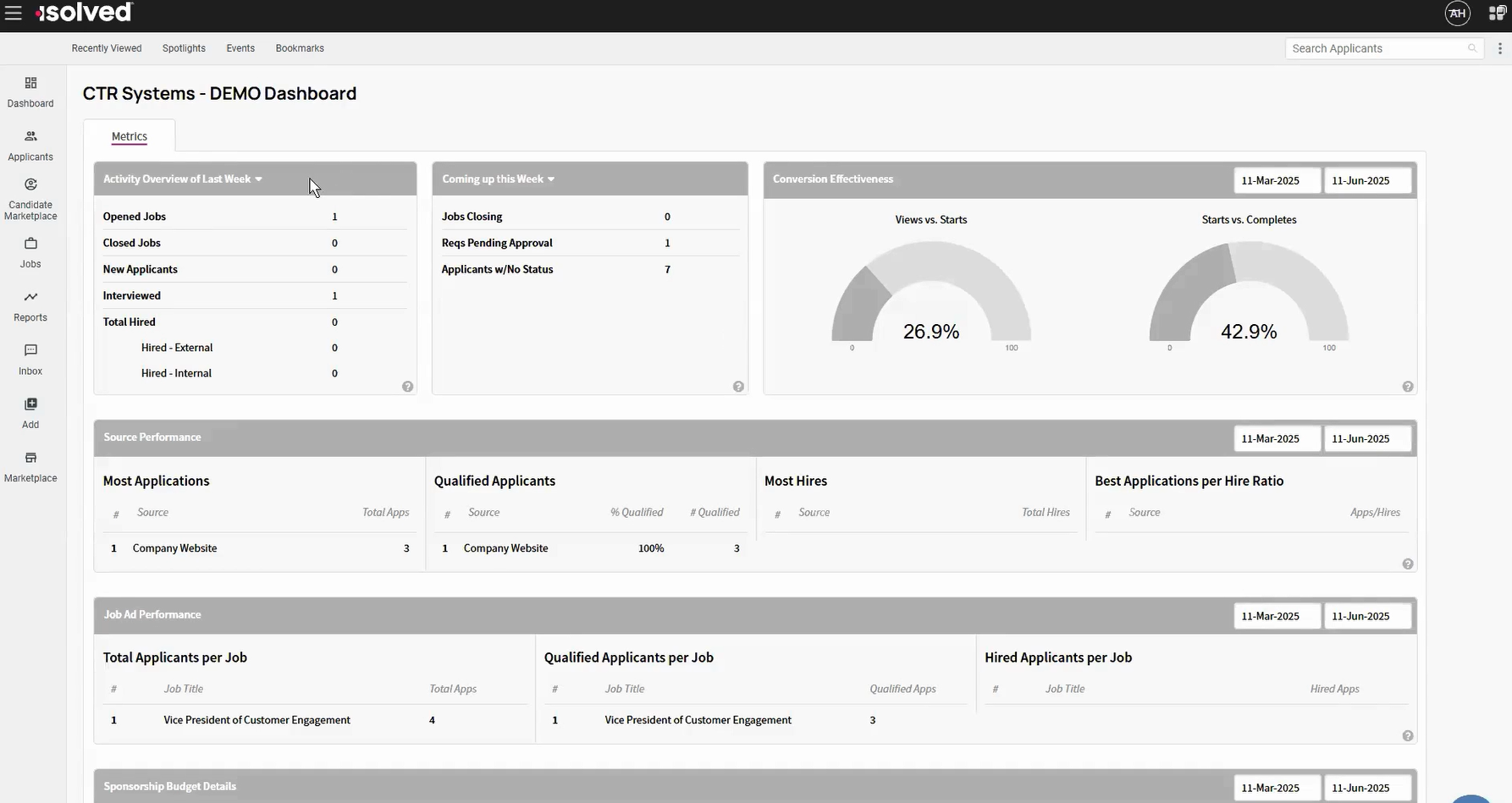Image resolution: width=1512 pixels, height=803 pixels.
Task: Open the Bookmarks menu
Action: tap(300, 48)
